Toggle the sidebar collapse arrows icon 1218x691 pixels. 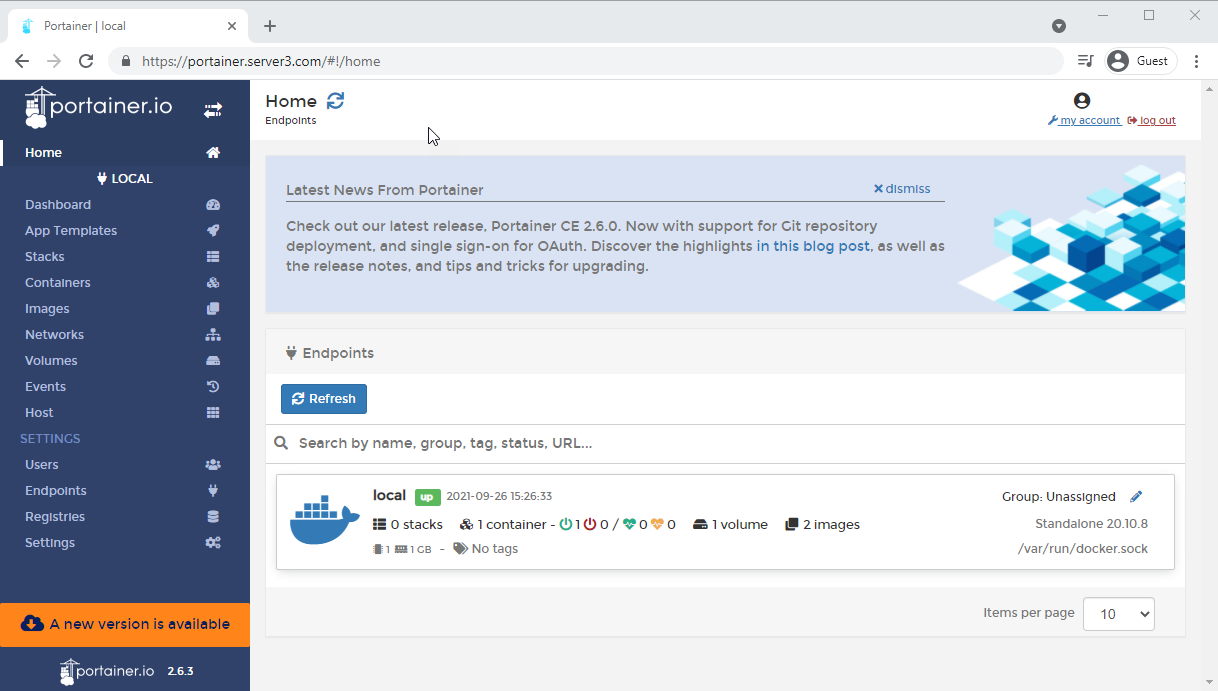click(x=213, y=110)
